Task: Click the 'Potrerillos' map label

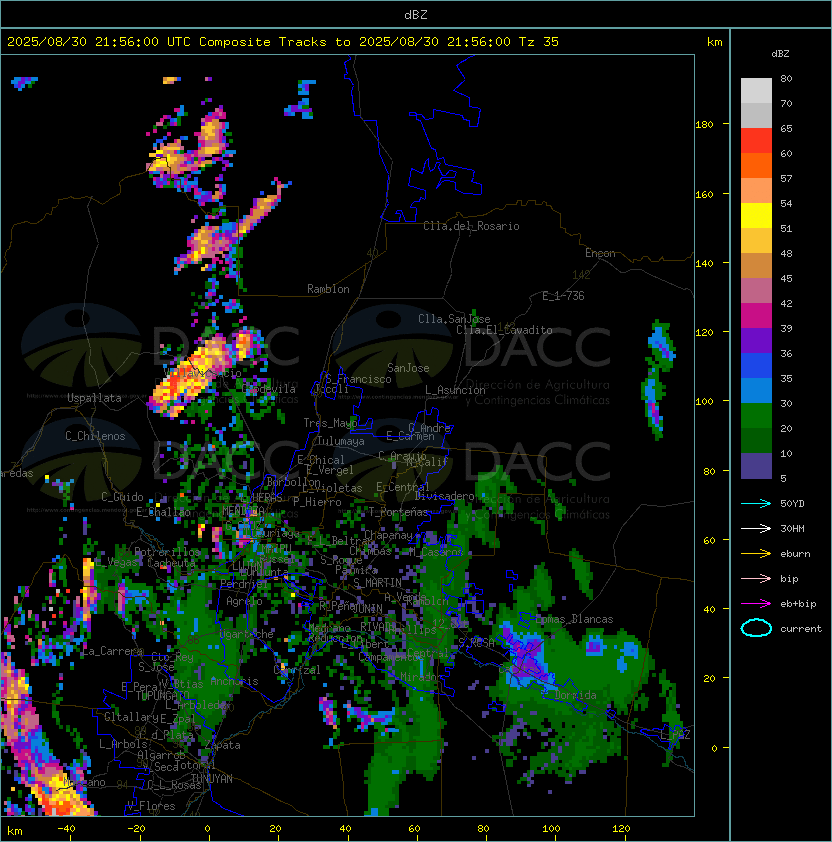Action: point(167,552)
